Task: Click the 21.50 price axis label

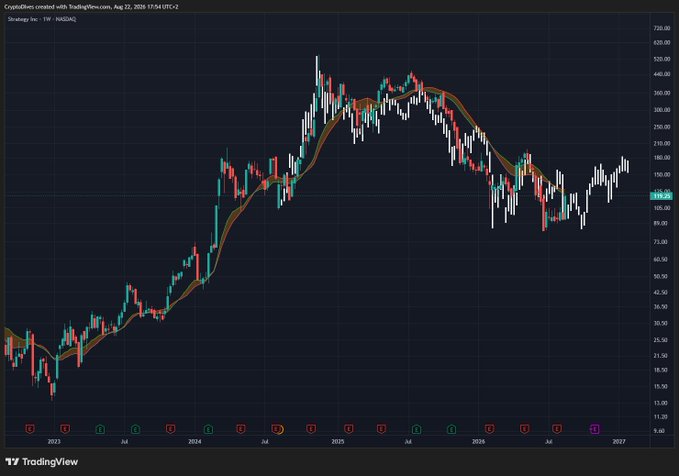Action: pos(661,356)
